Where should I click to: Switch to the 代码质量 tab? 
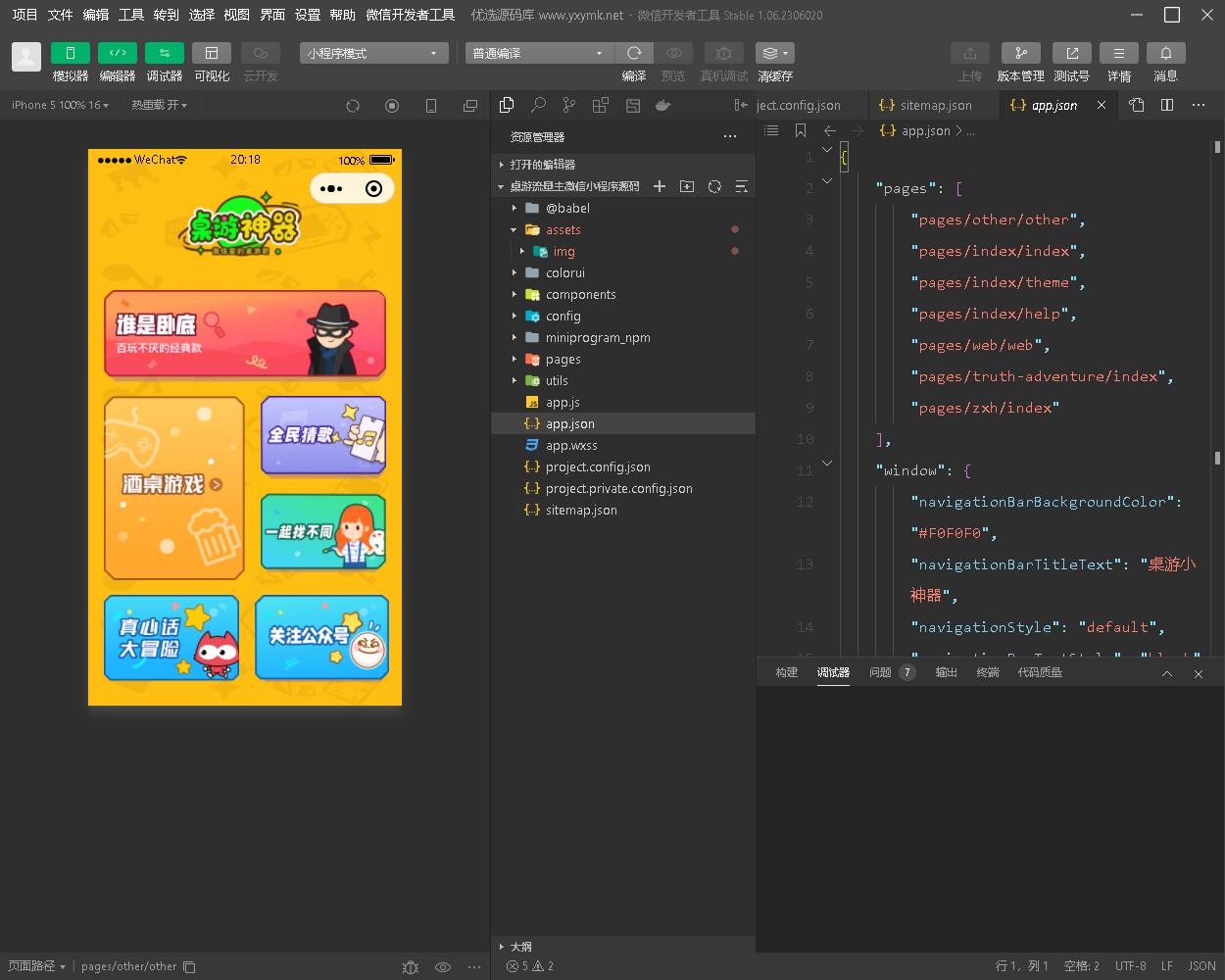click(1040, 672)
